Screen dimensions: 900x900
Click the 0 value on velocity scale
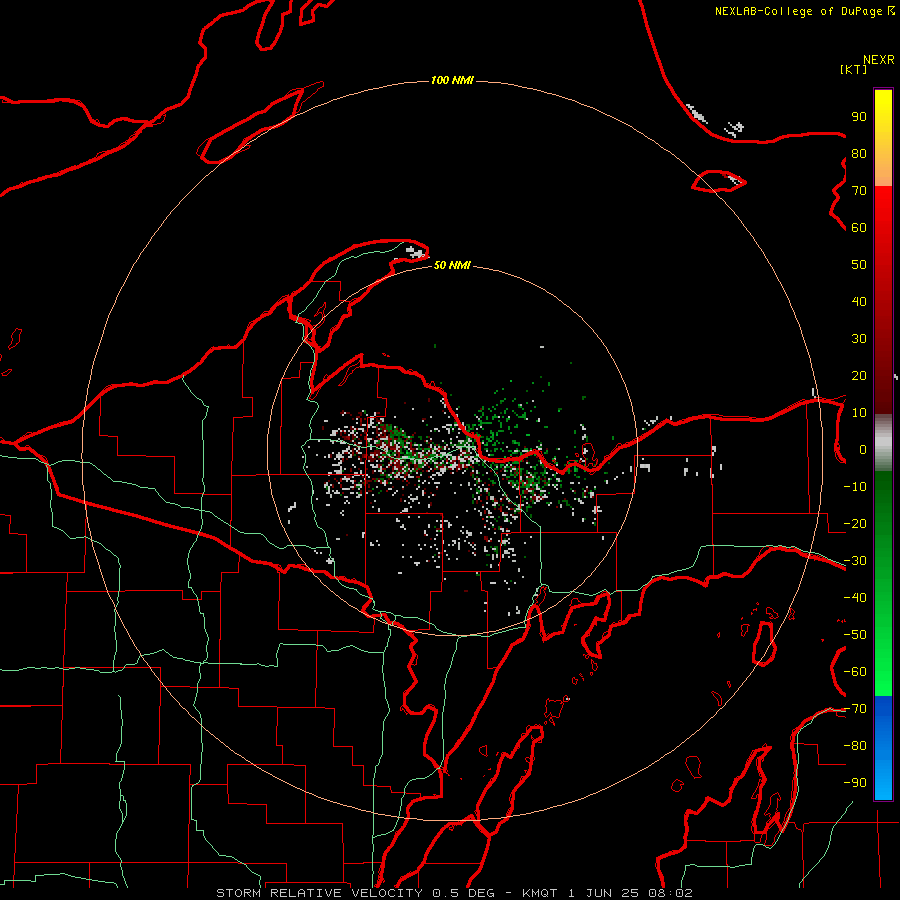tap(863, 450)
